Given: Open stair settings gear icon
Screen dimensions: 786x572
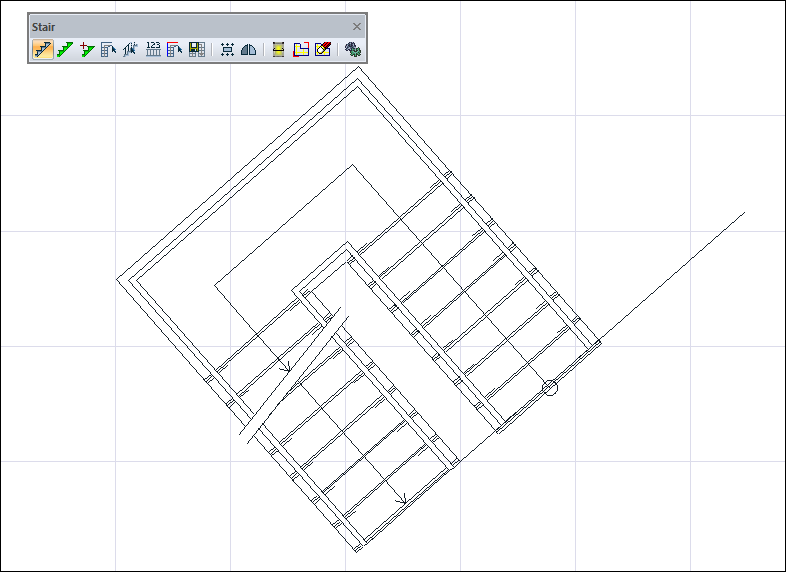Looking at the screenshot, I should pyautogui.click(x=353, y=50).
